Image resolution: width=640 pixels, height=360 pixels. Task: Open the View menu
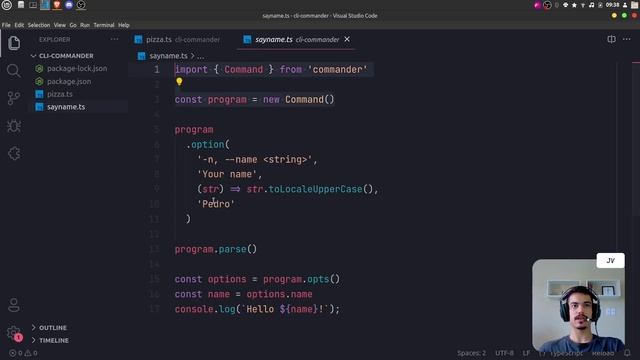60,25
